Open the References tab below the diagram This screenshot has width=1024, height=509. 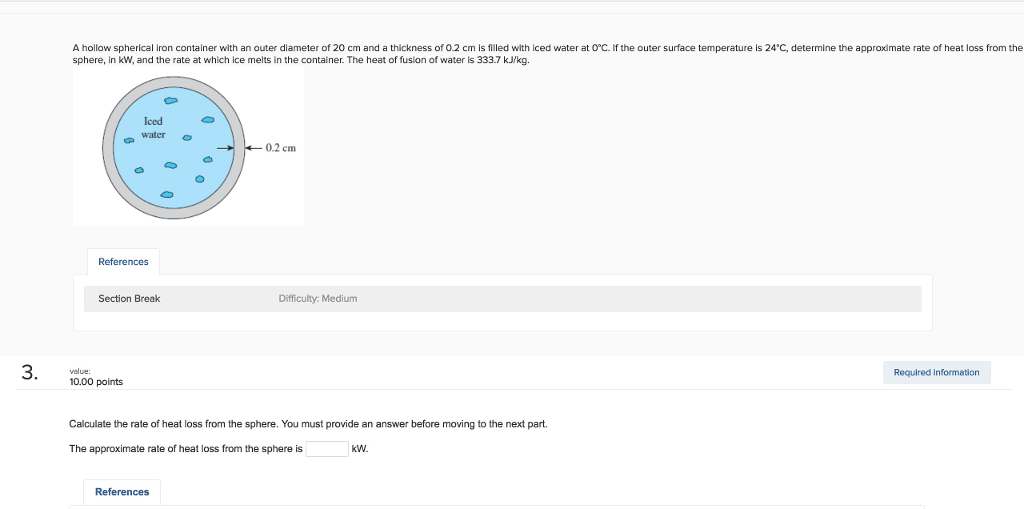[123, 262]
